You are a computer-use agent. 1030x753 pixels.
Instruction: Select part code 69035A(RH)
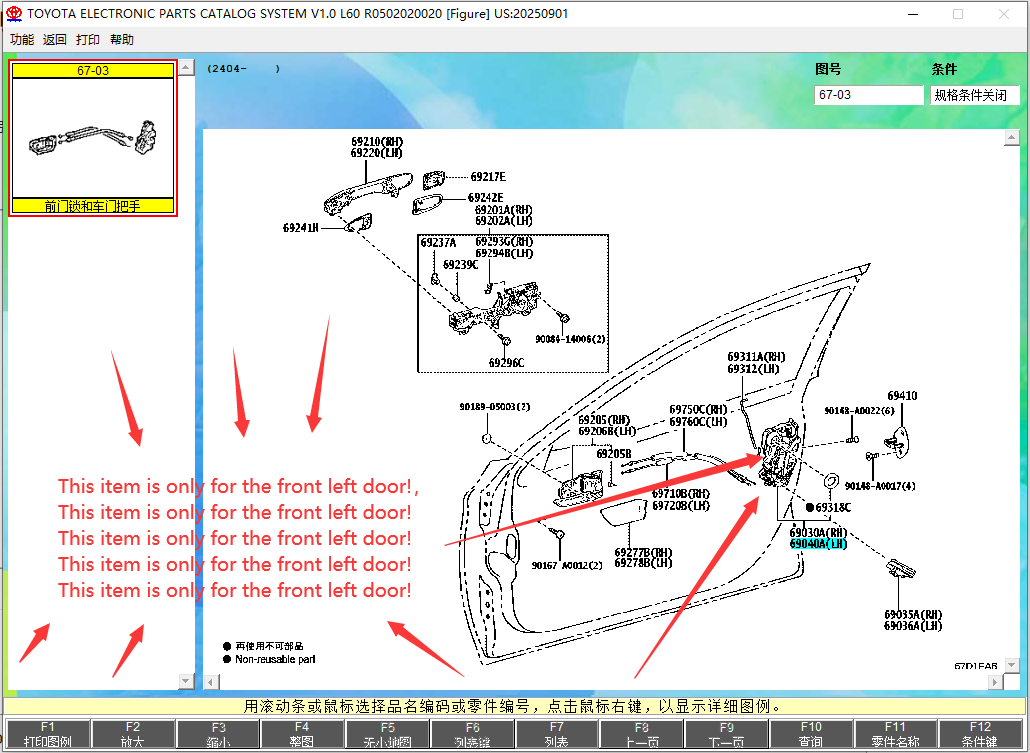[x=913, y=615]
